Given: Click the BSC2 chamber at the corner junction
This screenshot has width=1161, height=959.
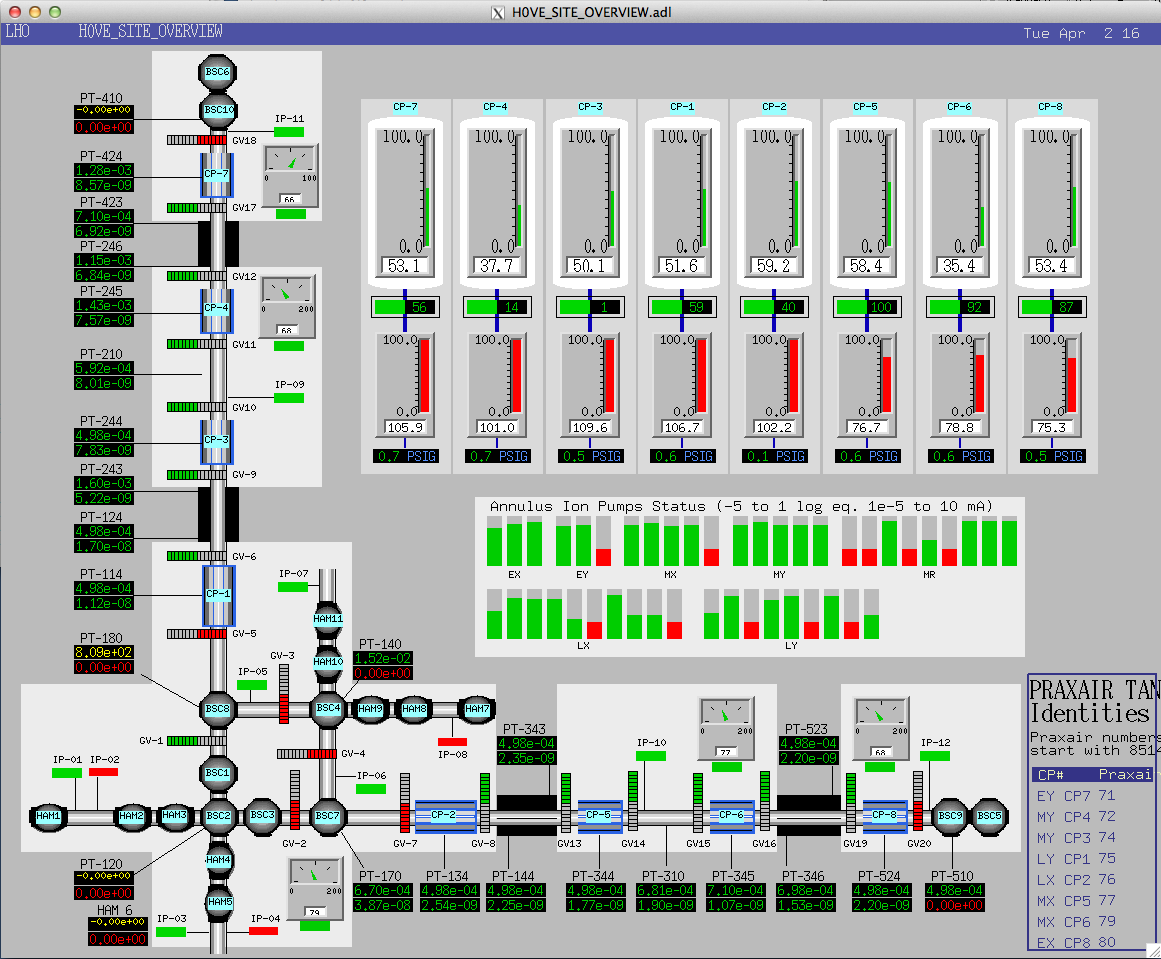Looking at the screenshot, I should (x=218, y=815).
